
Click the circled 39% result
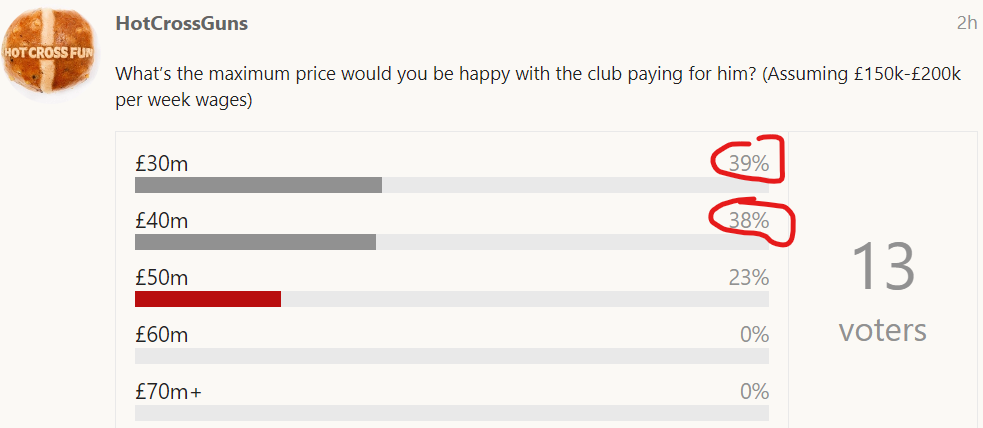[749, 164]
